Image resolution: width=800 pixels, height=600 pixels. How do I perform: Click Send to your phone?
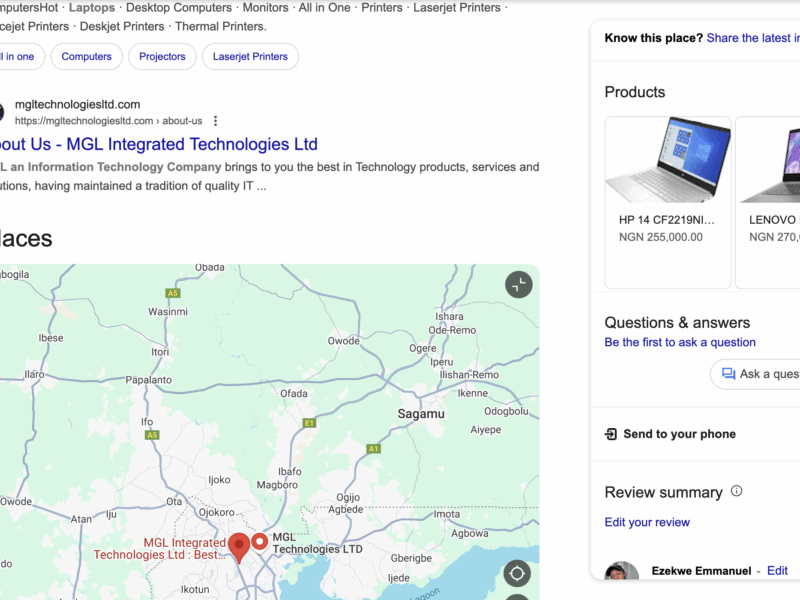[680, 434]
